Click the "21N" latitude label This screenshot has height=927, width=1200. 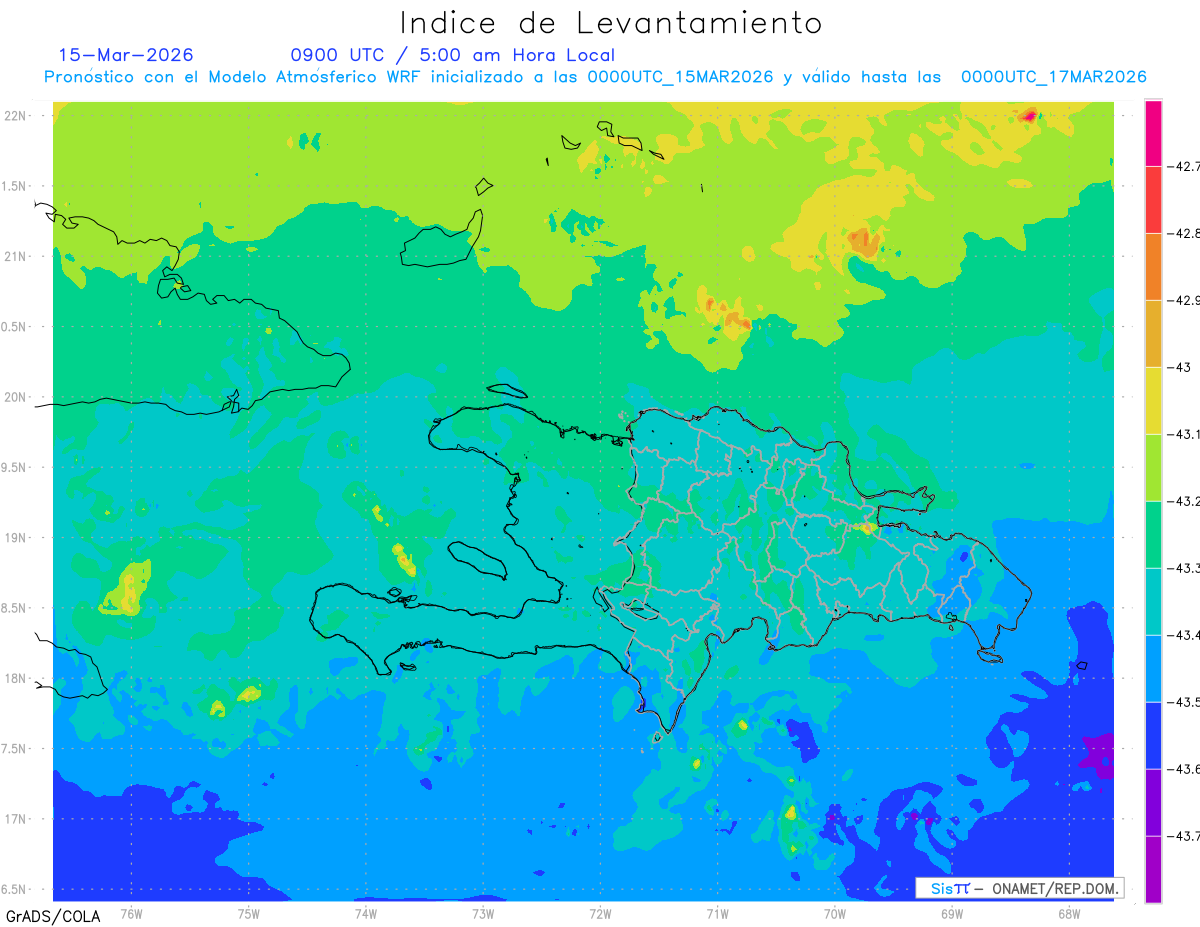click(x=17, y=256)
